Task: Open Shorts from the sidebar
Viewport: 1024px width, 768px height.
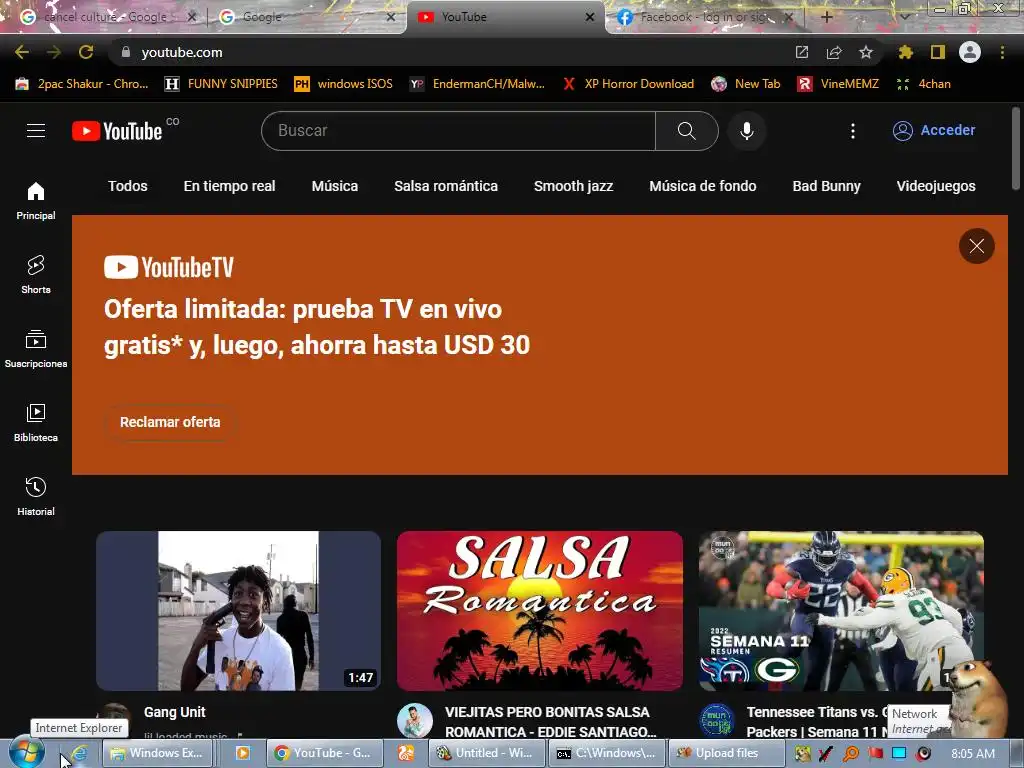Action: pos(36,275)
